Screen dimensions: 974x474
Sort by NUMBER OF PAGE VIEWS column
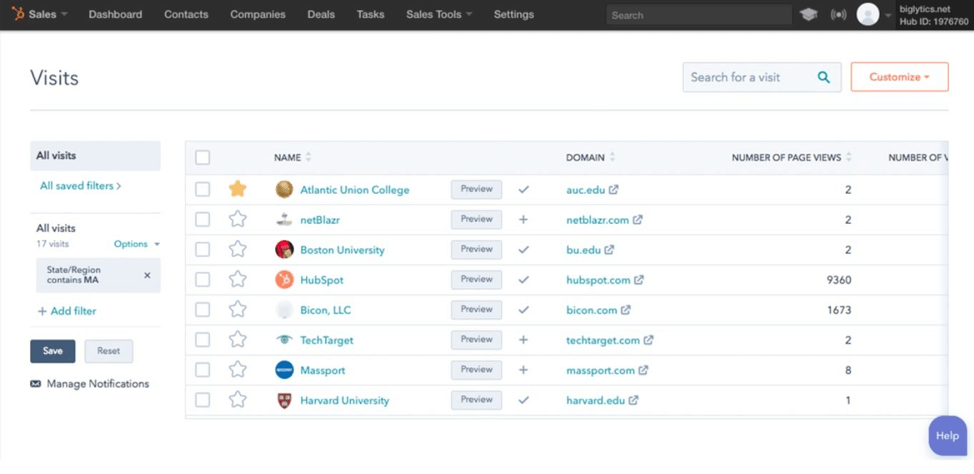pyautogui.click(x=791, y=158)
